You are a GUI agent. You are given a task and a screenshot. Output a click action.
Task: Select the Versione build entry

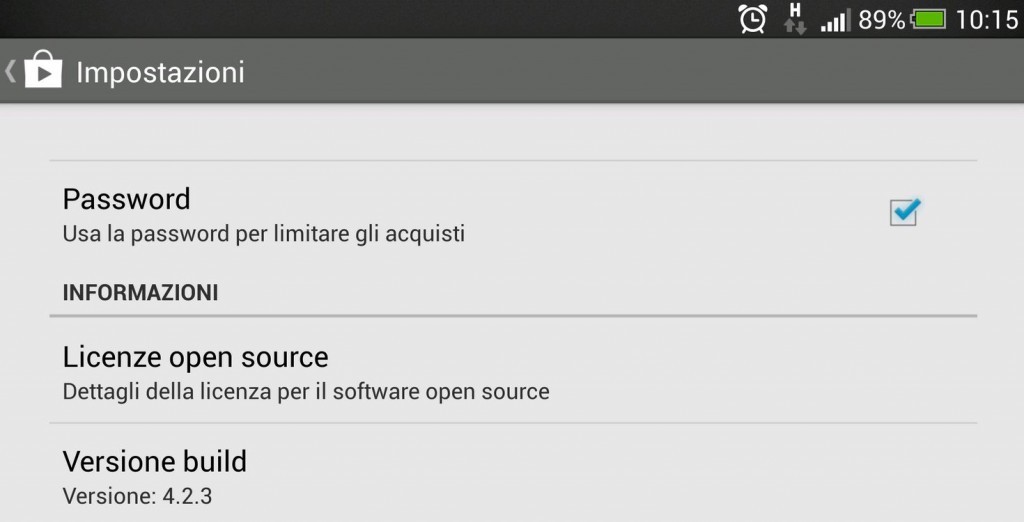click(513, 473)
